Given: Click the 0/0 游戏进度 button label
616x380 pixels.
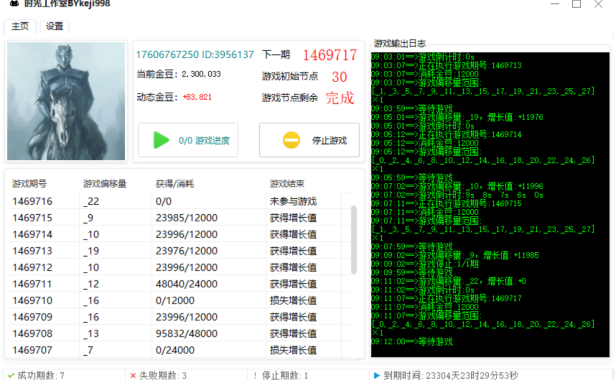Looking at the screenshot, I should click(x=204, y=141).
